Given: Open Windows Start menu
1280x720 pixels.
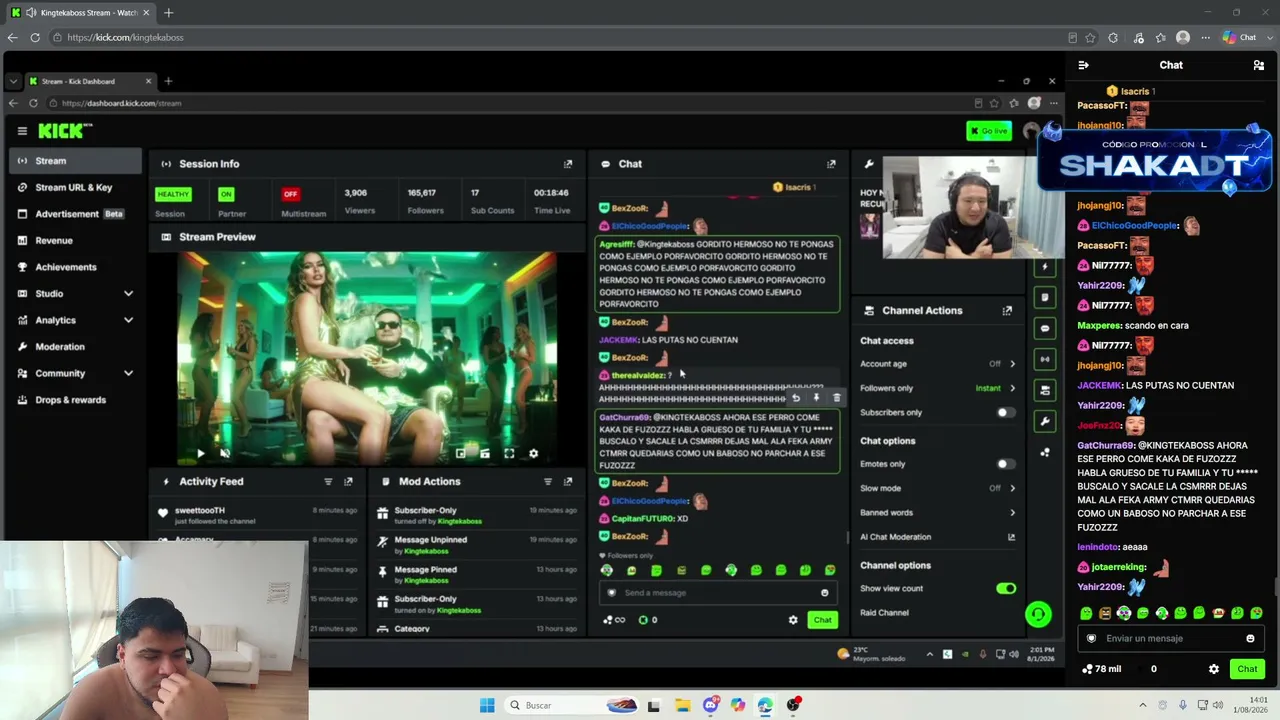Looking at the screenshot, I should click(x=487, y=705).
